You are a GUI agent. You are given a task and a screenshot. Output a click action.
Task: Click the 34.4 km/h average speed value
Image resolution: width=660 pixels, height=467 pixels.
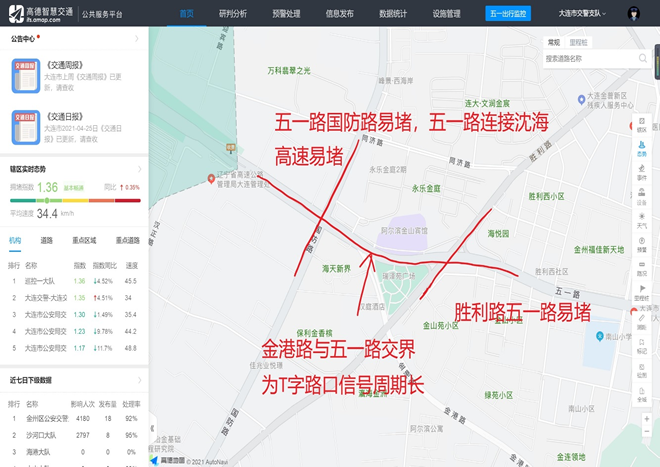tap(47, 213)
